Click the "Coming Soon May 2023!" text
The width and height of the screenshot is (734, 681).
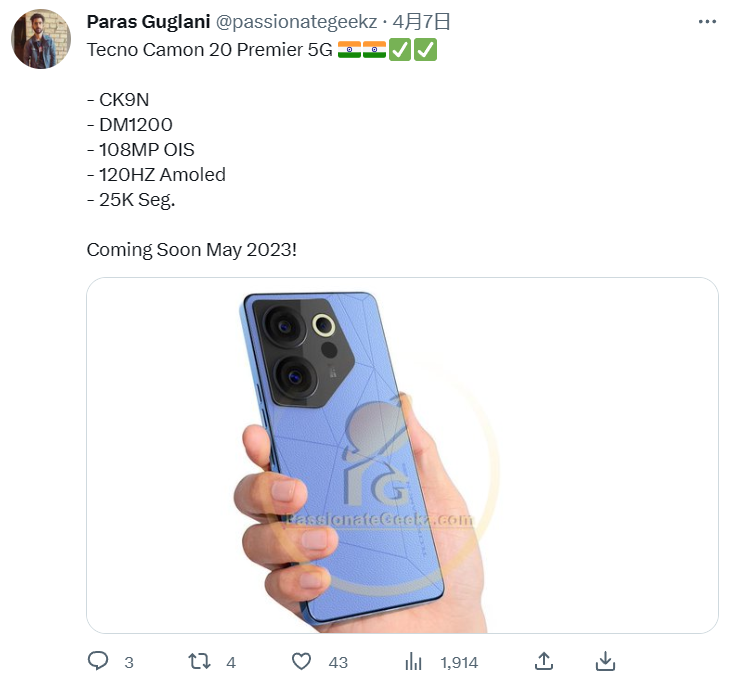[191, 249]
